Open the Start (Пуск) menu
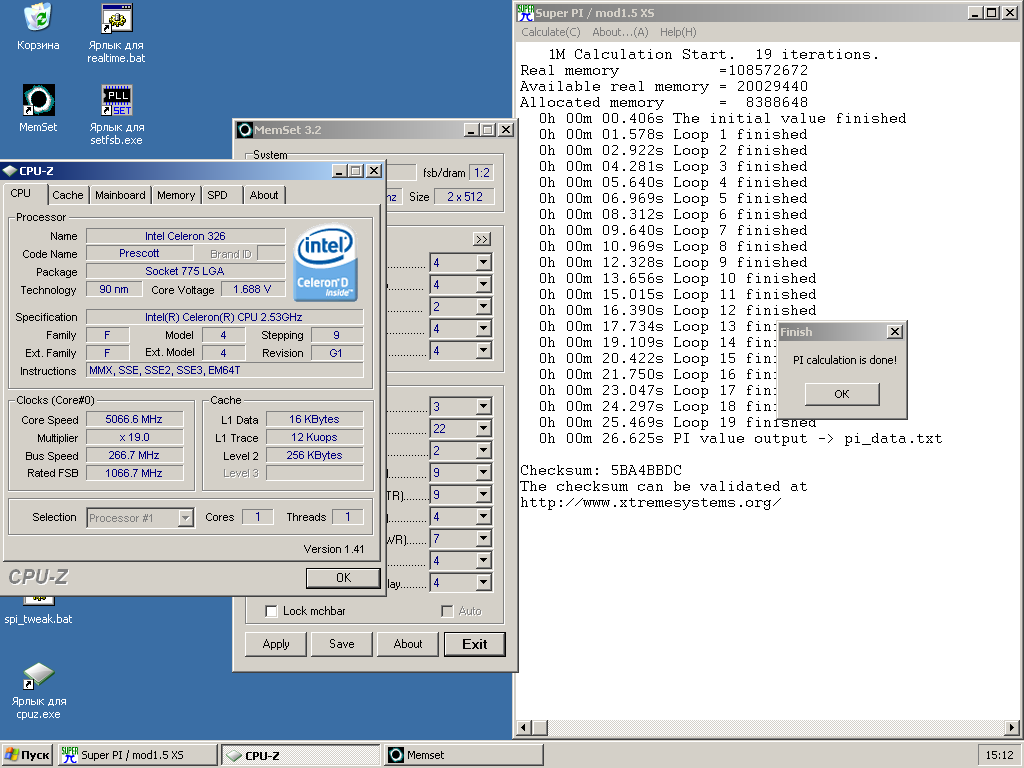Screen dimensions: 1024x768 [27, 755]
